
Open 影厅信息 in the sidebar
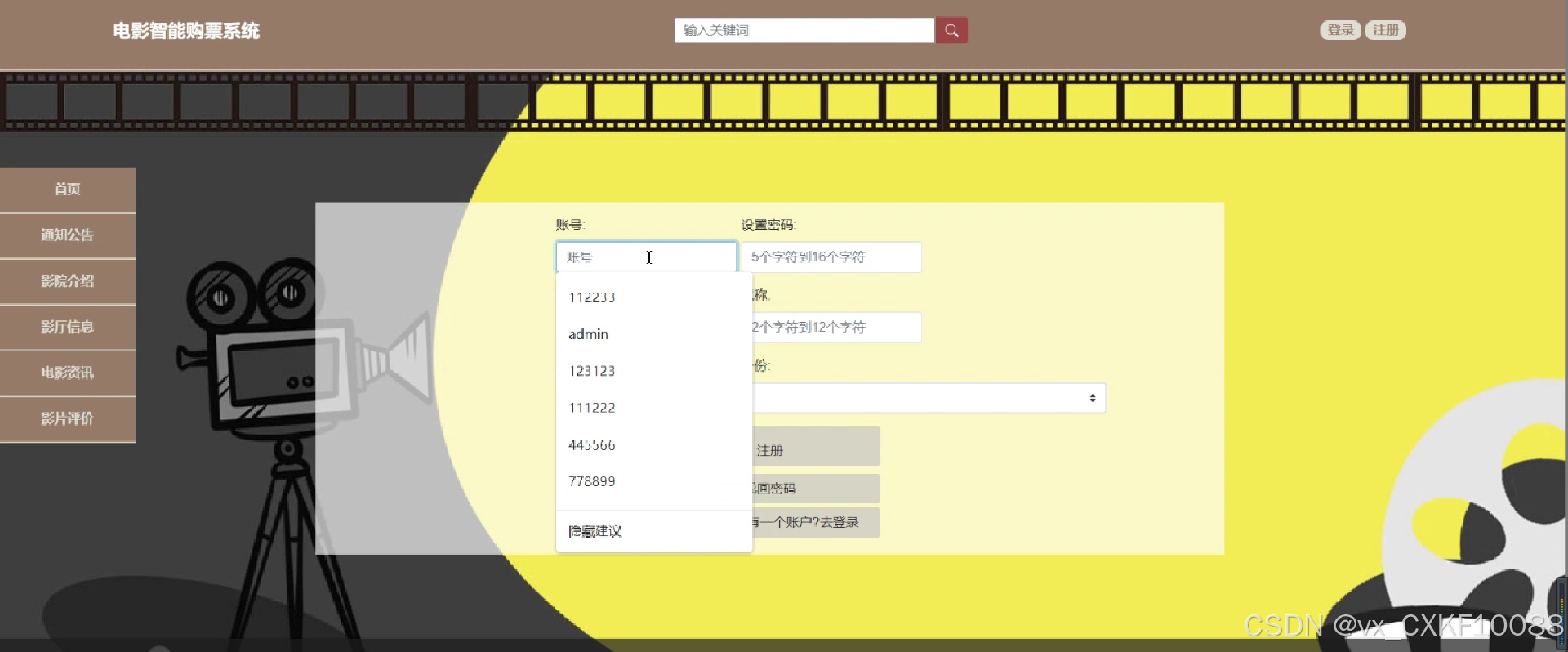pos(68,327)
